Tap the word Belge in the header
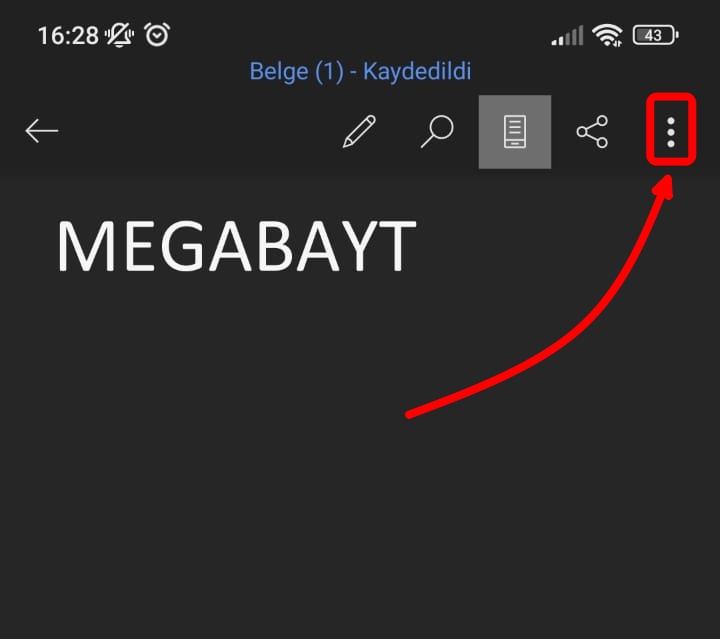The width and height of the screenshot is (720, 639). coord(279,72)
